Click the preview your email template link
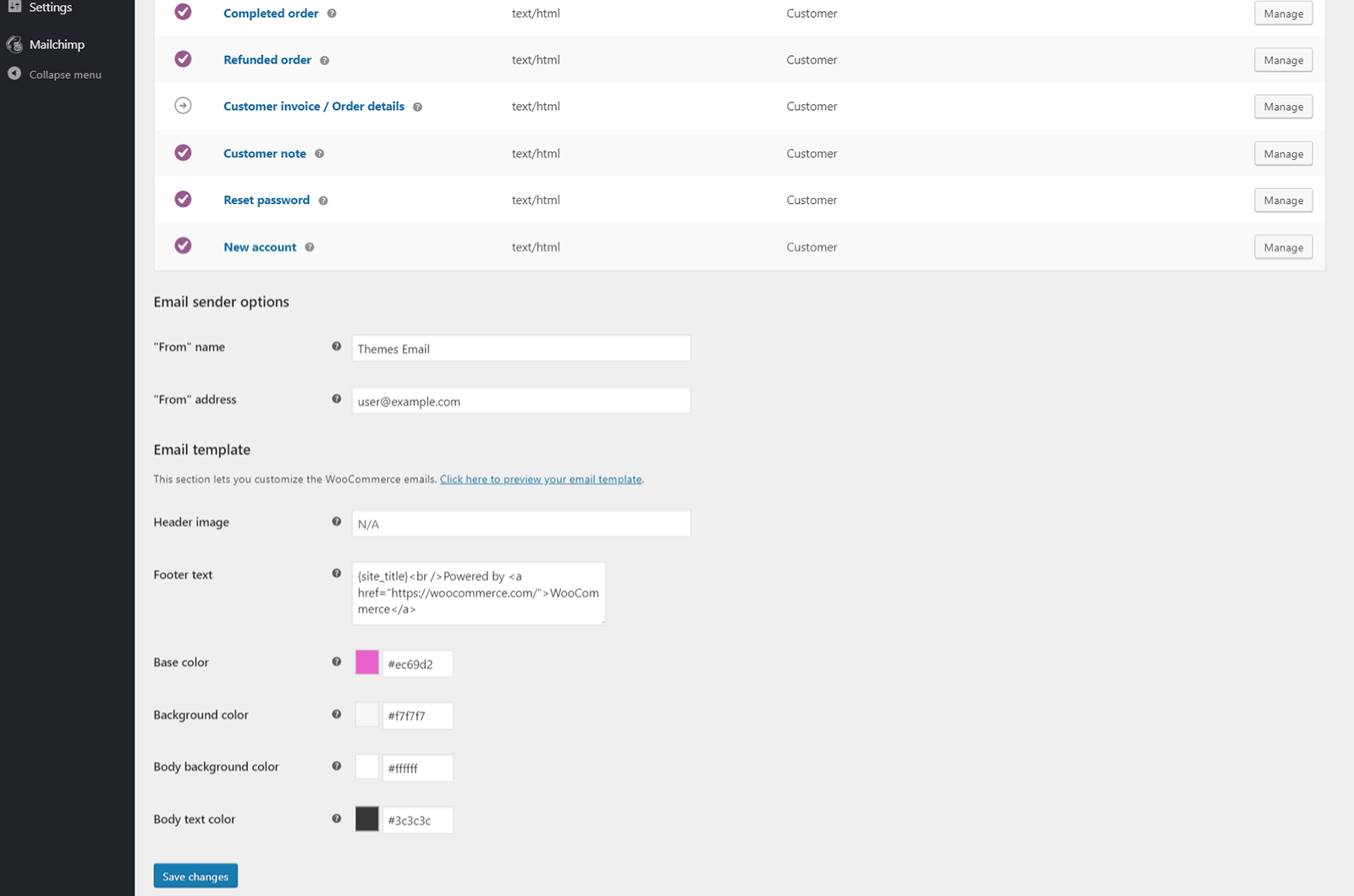This screenshot has height=896, width=1354. pos(541,479)
